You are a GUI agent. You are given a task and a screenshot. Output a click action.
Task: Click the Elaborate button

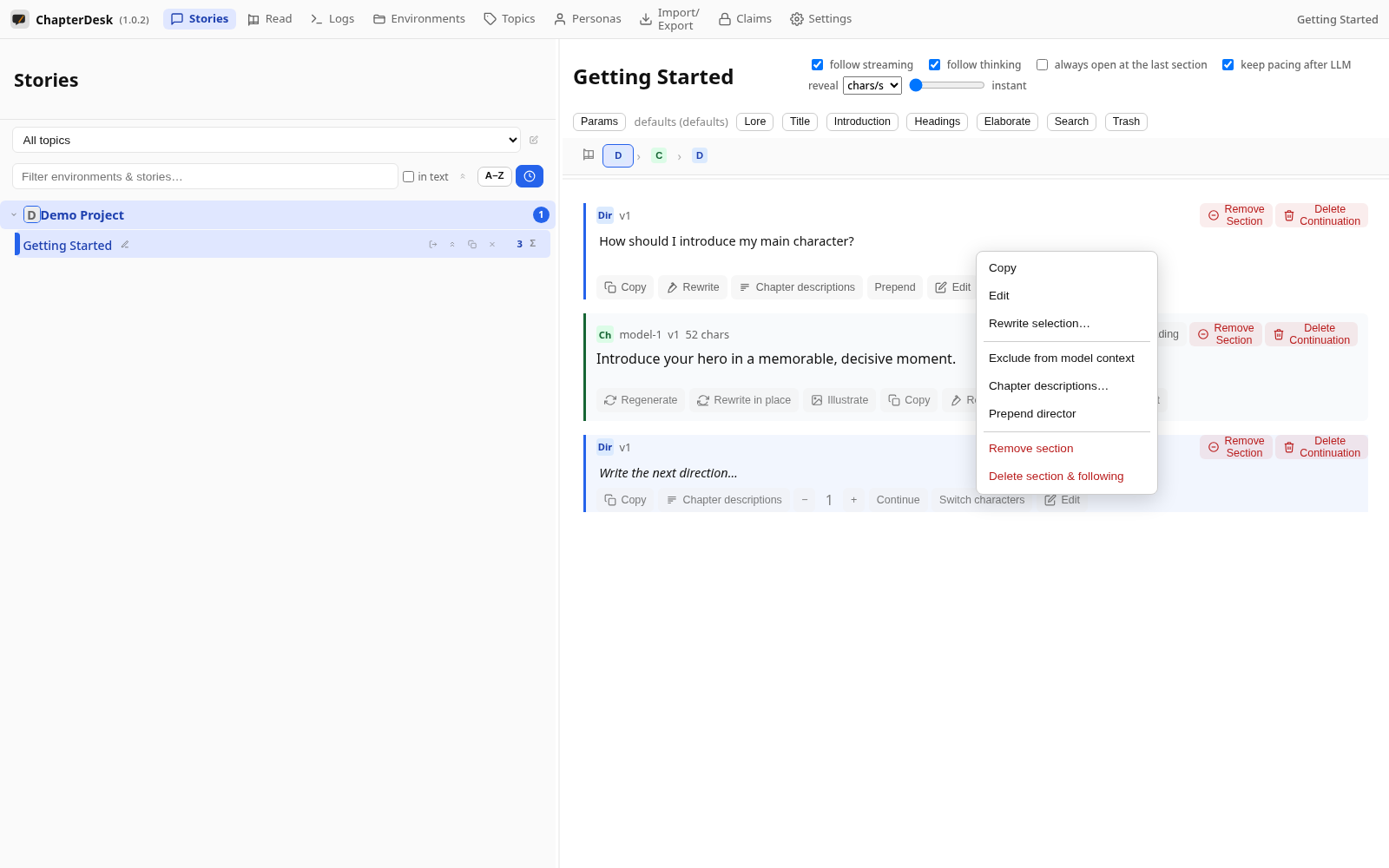click(x=1007, y=122)
